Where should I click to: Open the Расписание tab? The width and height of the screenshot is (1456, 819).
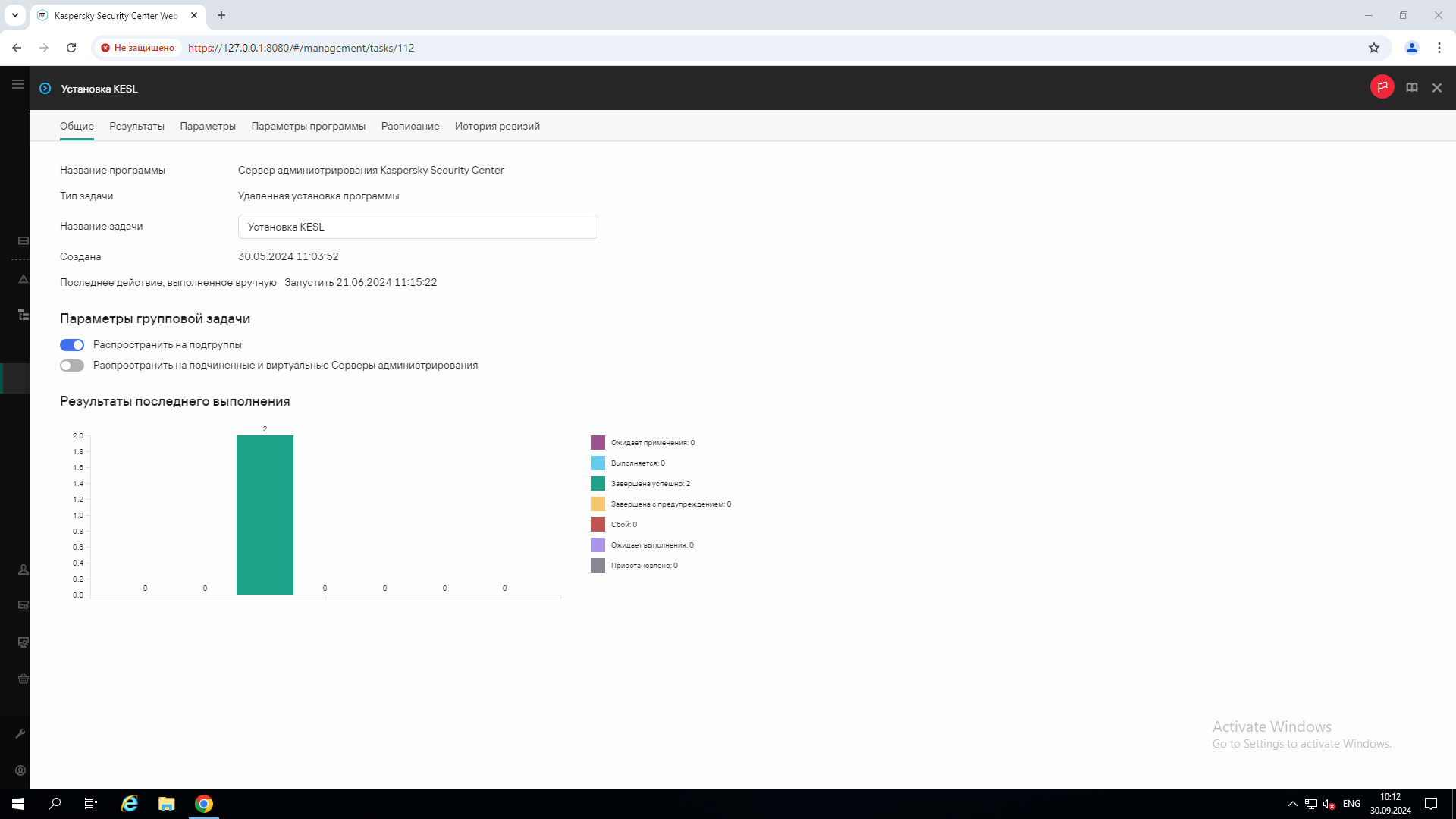(410, 127)
